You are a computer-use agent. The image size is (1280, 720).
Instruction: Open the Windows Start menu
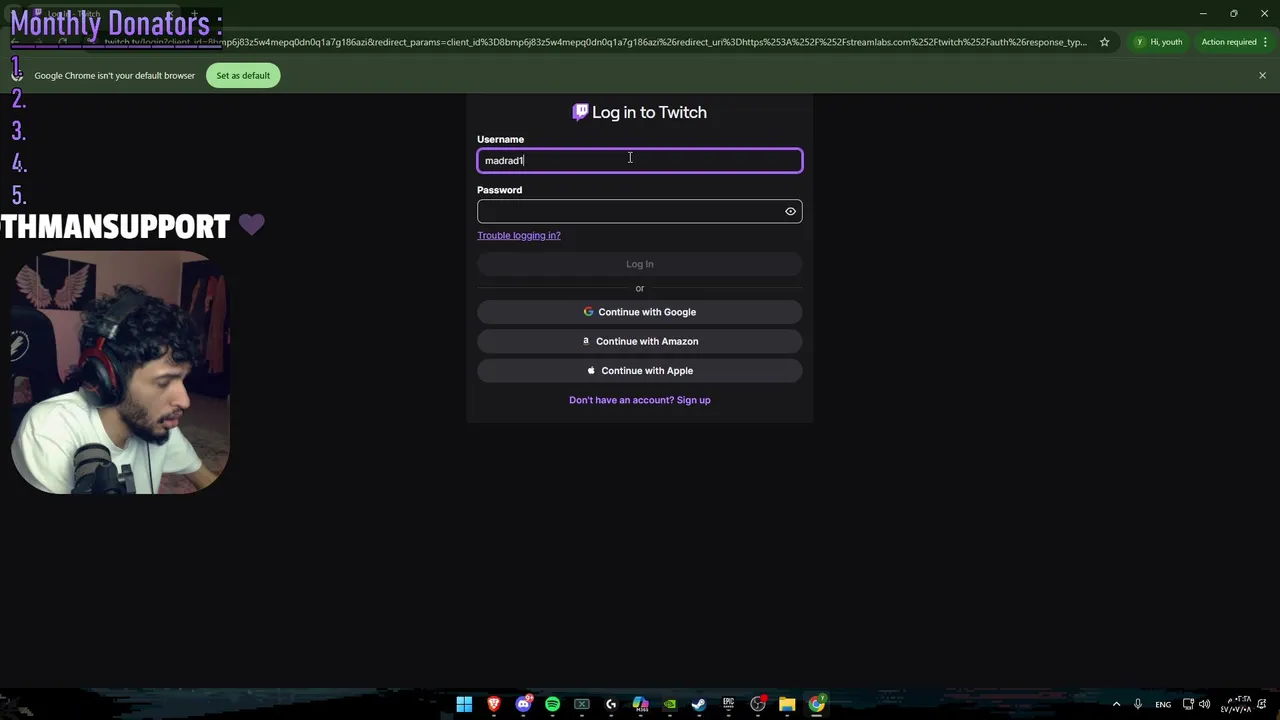point(464,704)
